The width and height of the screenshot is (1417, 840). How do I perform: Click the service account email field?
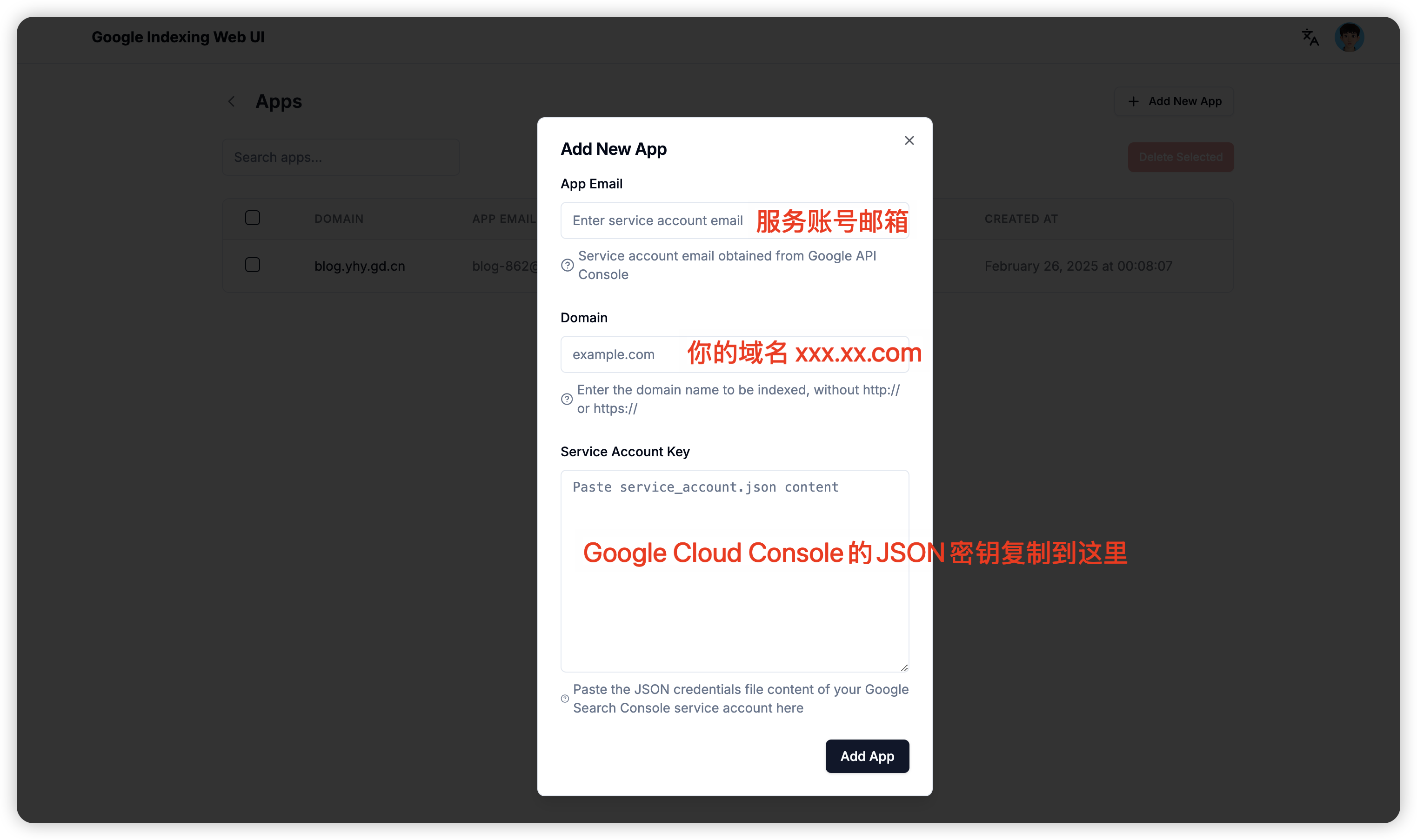tap(735, 220)
